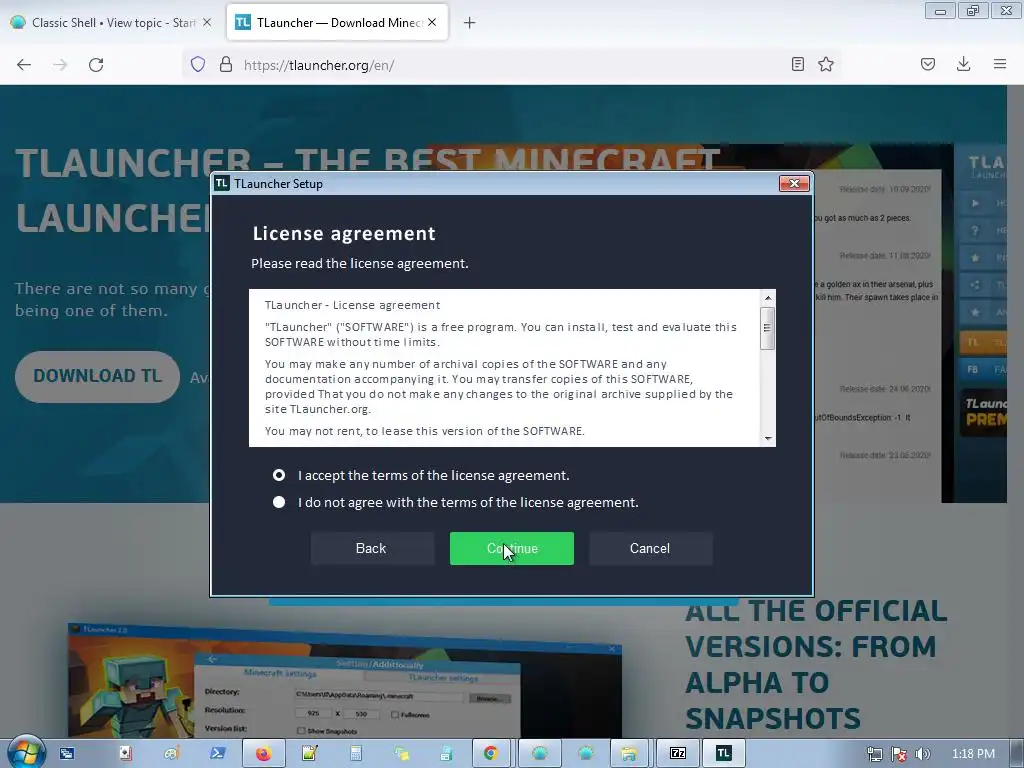Image resolution: width=1024 pixels, height=768 pixels.
Task: Open Notepad++ icon in taskbar
Action: 310,754
